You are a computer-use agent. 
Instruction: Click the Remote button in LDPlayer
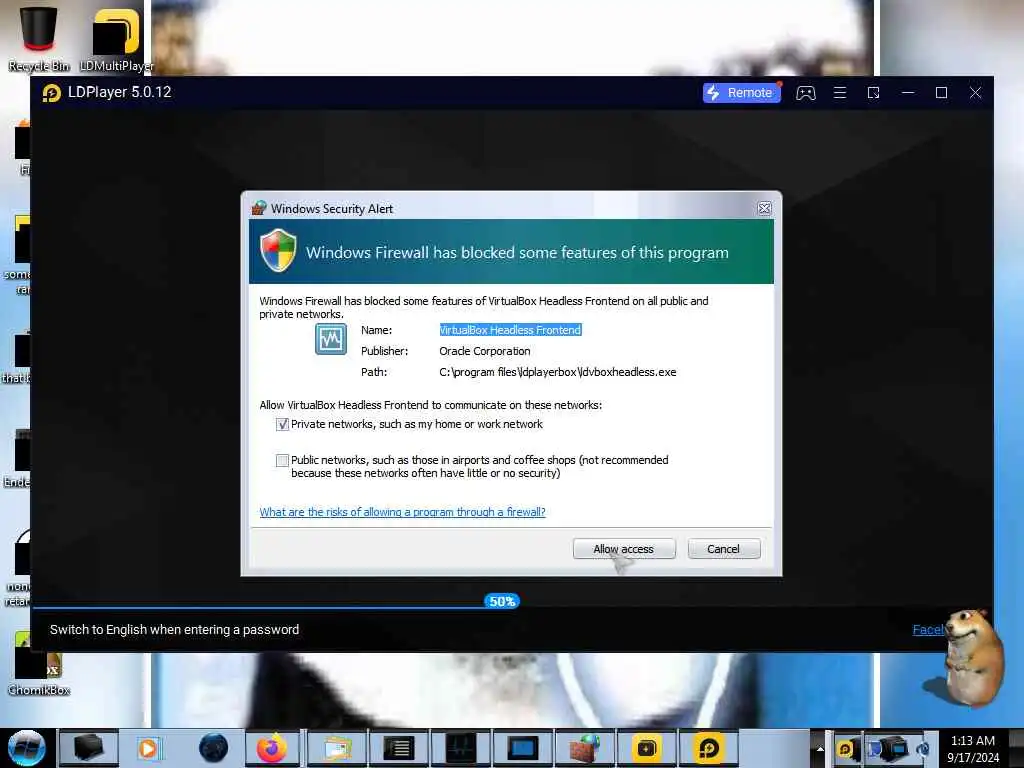tap(742, 93)
